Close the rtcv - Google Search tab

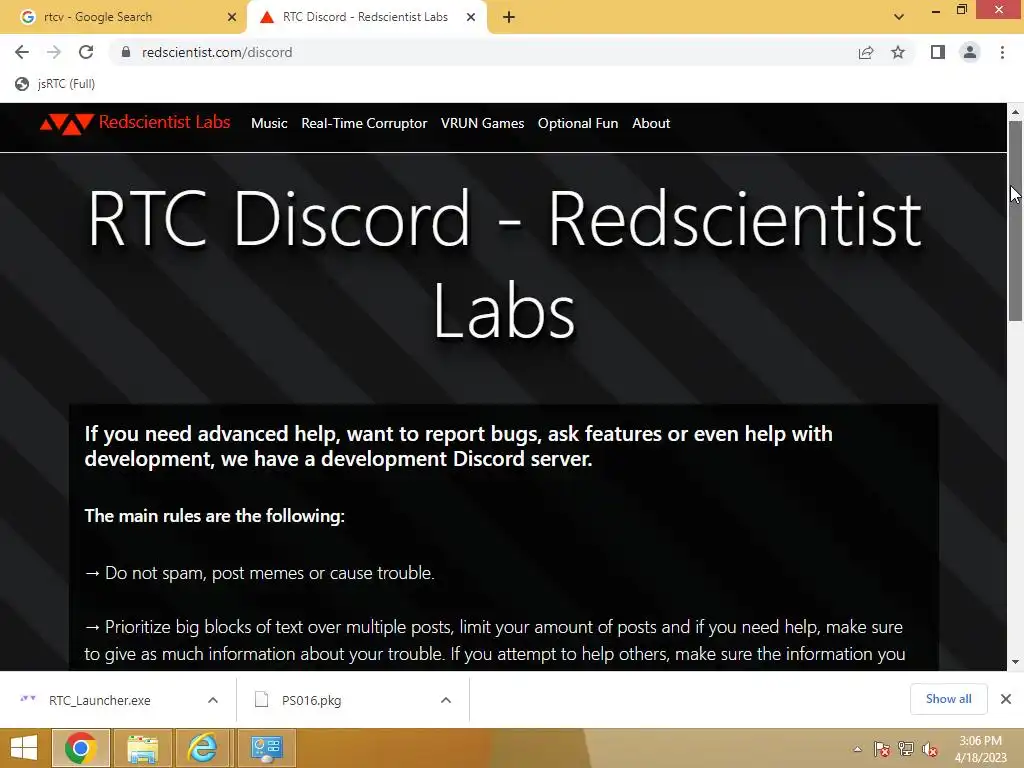tap(232, 17)
